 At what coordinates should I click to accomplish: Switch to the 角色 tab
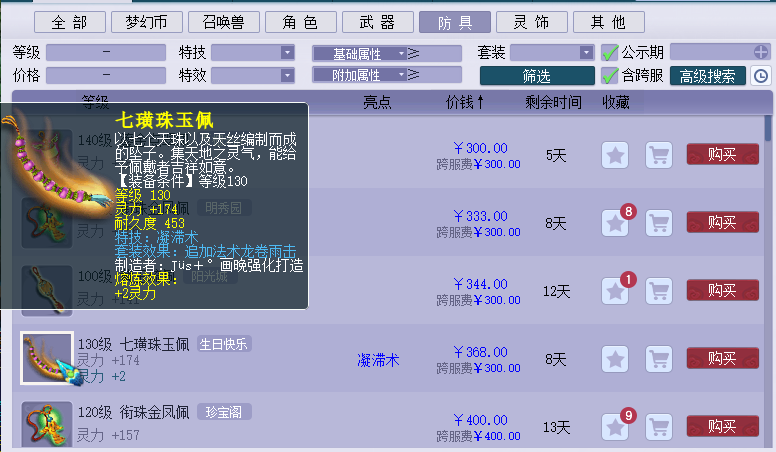tap(301, 22)
